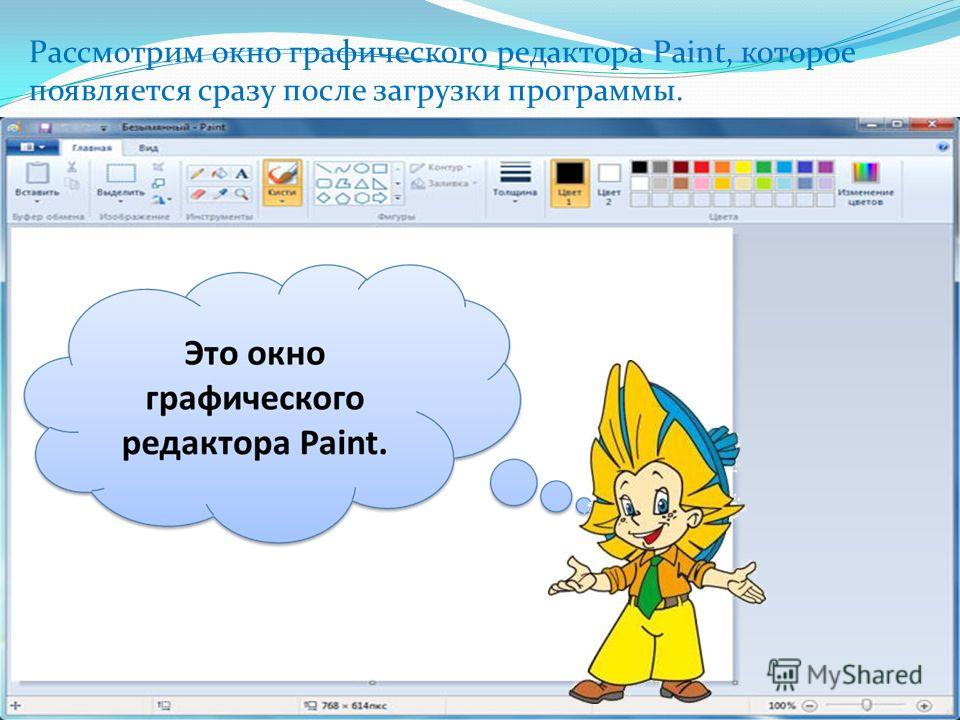Click the zoom slider handle in the status bar

coord(867,705)
